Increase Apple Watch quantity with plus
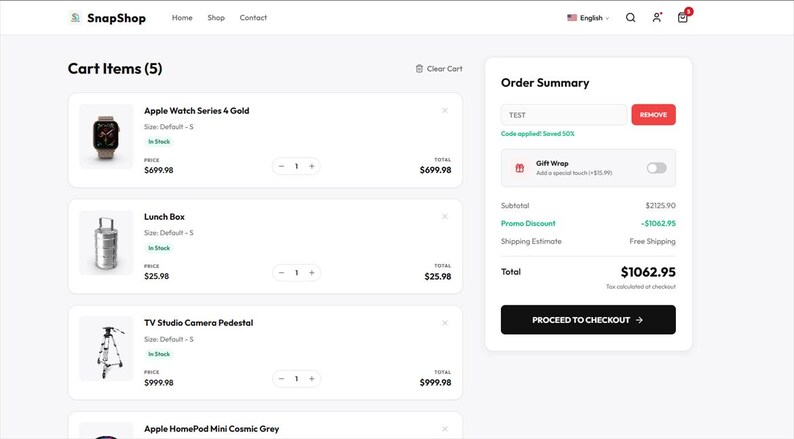794x439 pixels. (x=312, y=166)
